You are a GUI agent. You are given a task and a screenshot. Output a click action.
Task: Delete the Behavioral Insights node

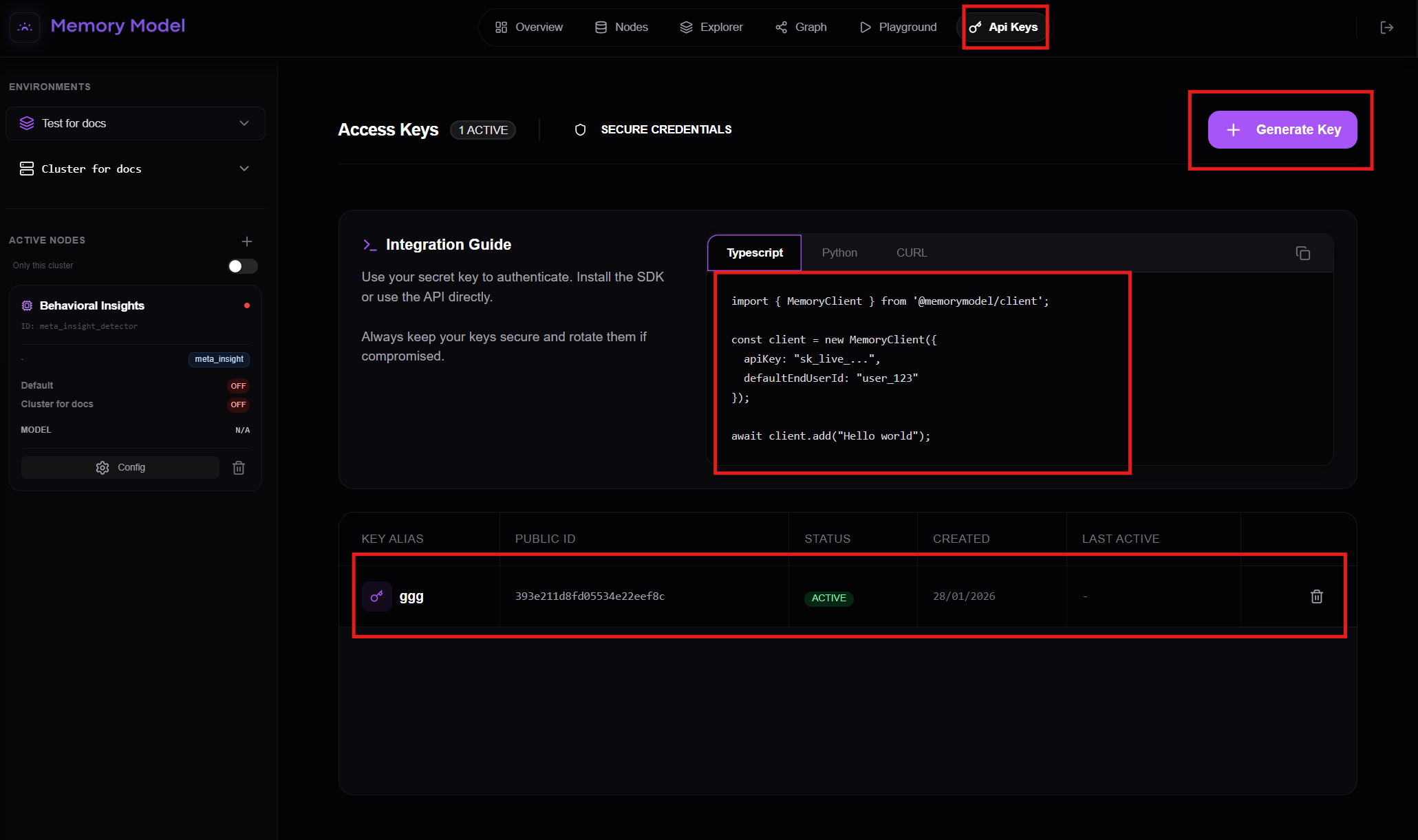point(239,468)
